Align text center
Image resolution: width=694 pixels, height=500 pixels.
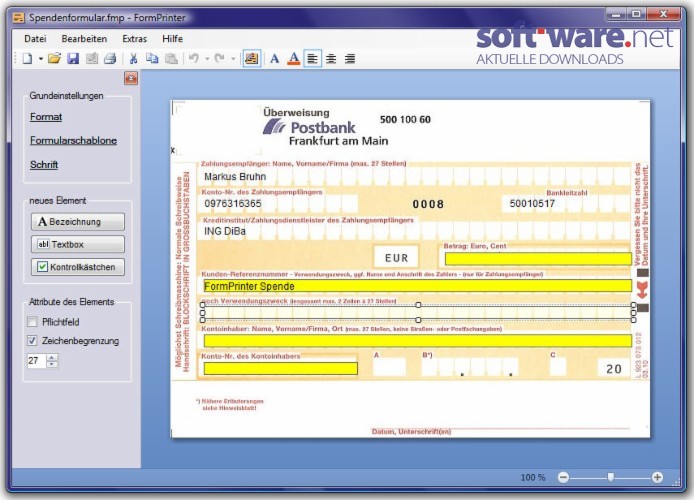[x=331, y=59]
